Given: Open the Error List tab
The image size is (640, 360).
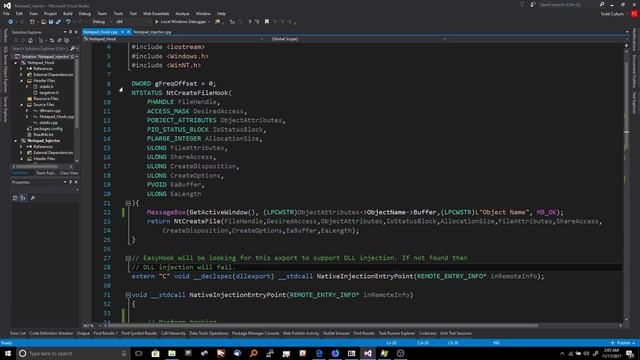Looking at the screenshot, I should 18,333.
